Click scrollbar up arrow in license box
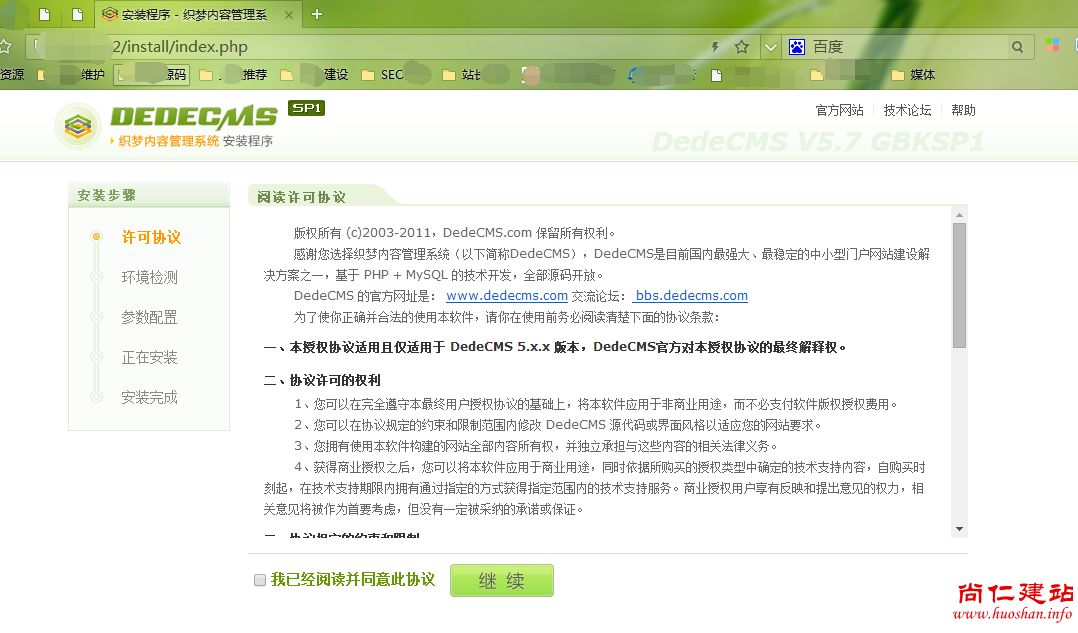 (x=959, y=214)
